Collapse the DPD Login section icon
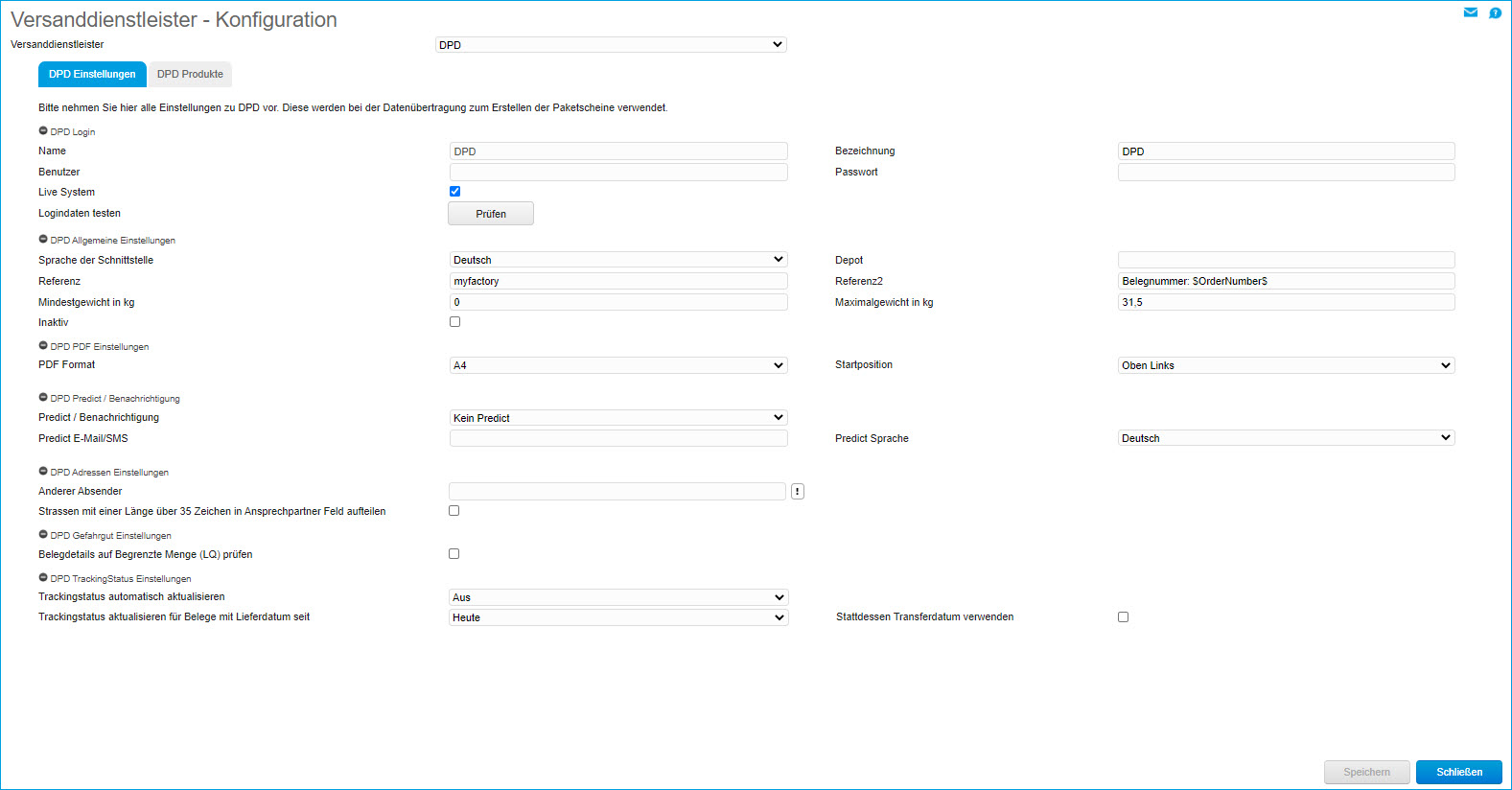1512x790 pixels. pos(43,131)
